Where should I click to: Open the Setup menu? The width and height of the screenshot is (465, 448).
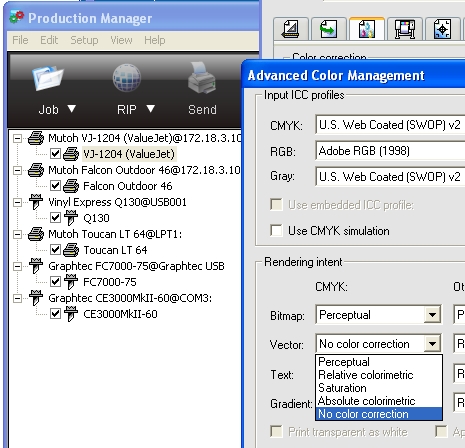pyautogui.click(x=84, y=40)
